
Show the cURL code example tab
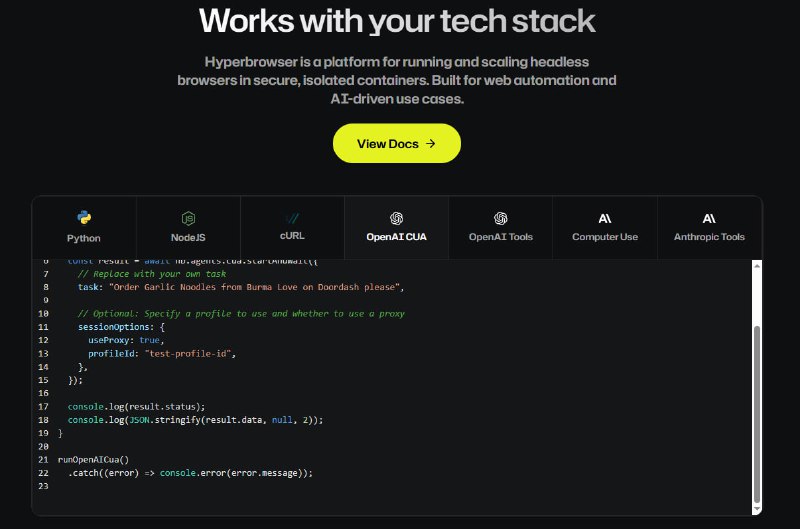coord(292,238)
